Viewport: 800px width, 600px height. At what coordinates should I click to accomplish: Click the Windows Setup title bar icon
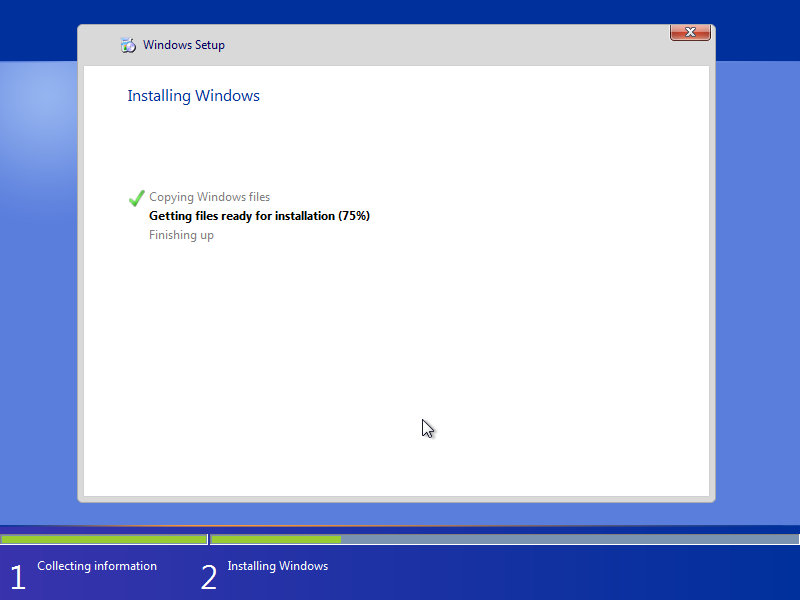point(128,45)
